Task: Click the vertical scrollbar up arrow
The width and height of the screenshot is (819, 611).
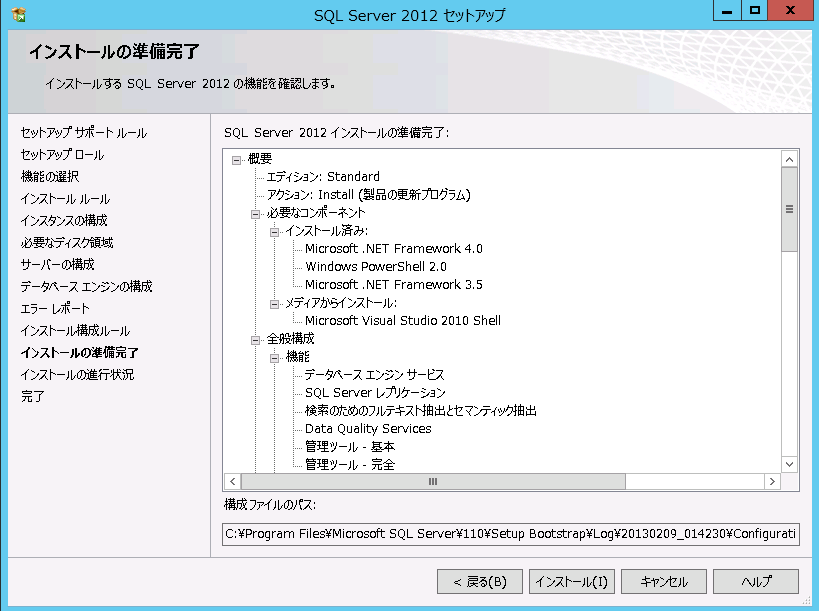Action: [789, 159]
